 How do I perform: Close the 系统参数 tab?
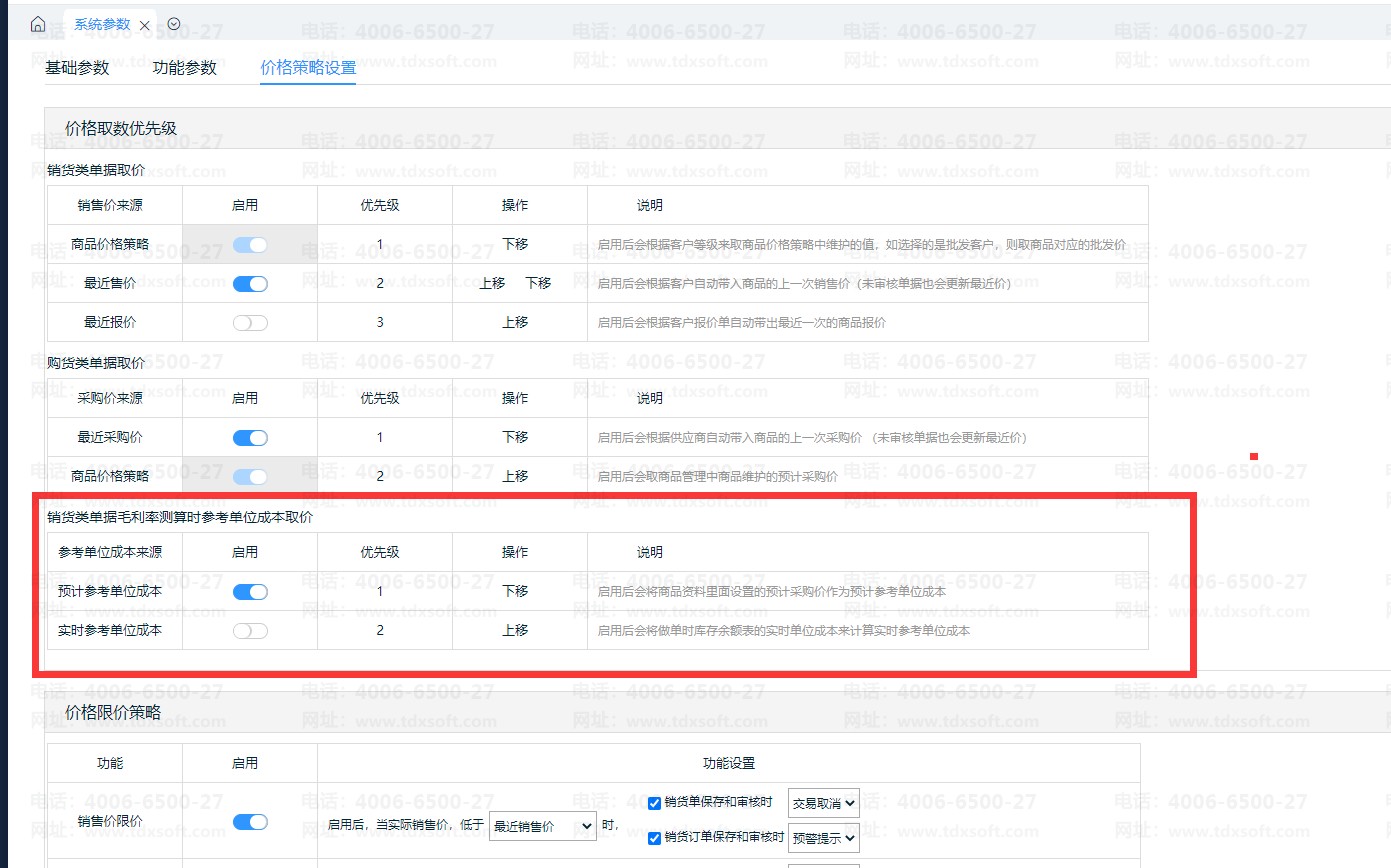coord(145,25)
